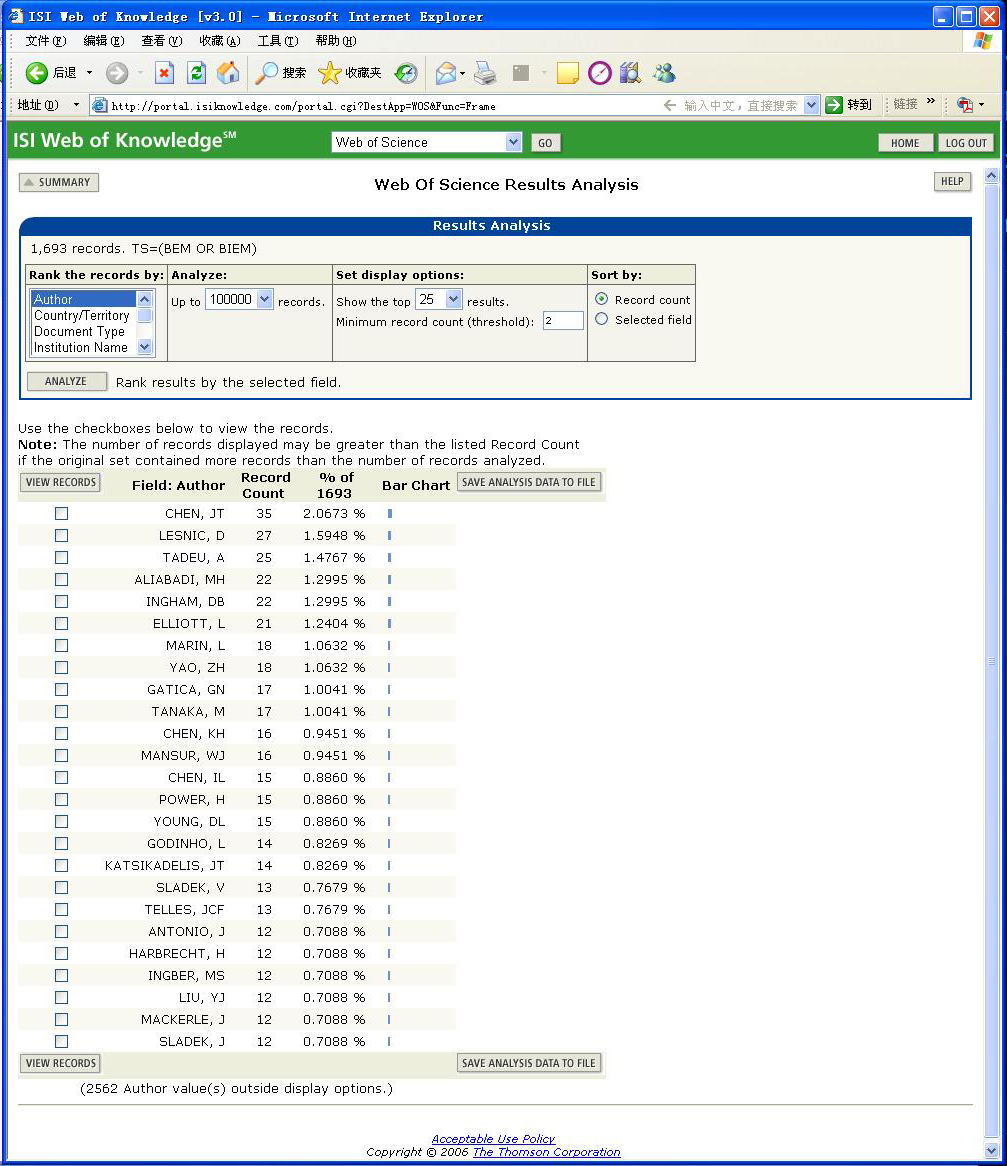The height and width of the screenshot is (1166, 1007).
Task: Click the Mail envelope toolbar icon
Action: click(x=445, y=73)
